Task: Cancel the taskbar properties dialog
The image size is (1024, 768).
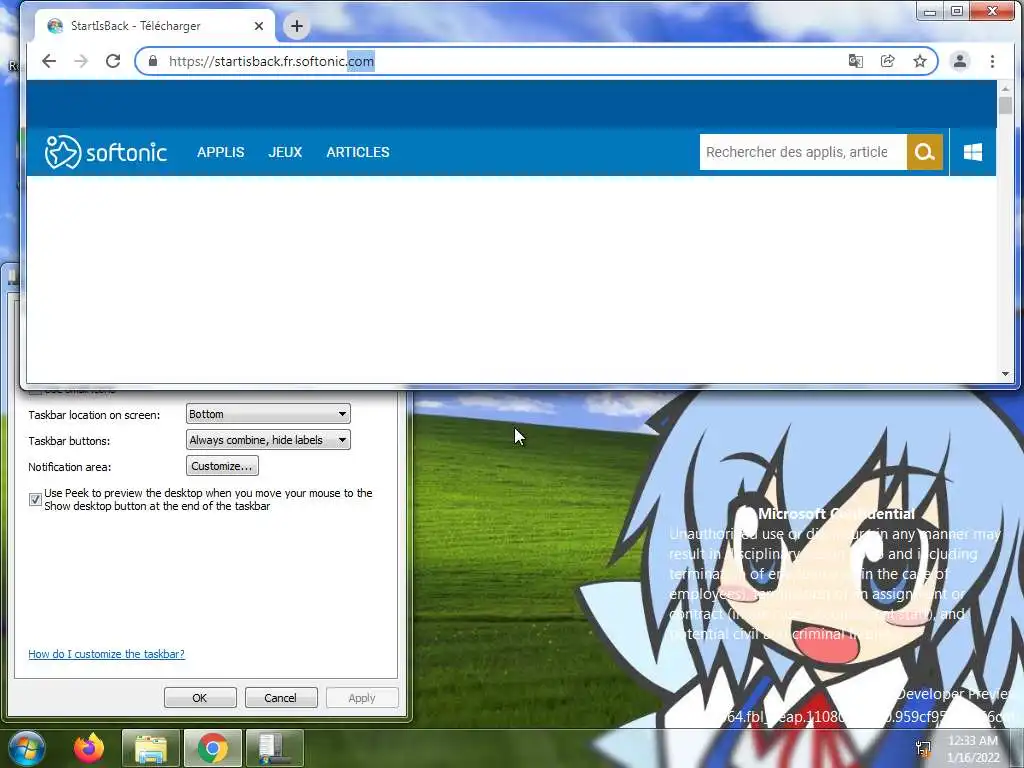Action: click(x=281, y=697)
